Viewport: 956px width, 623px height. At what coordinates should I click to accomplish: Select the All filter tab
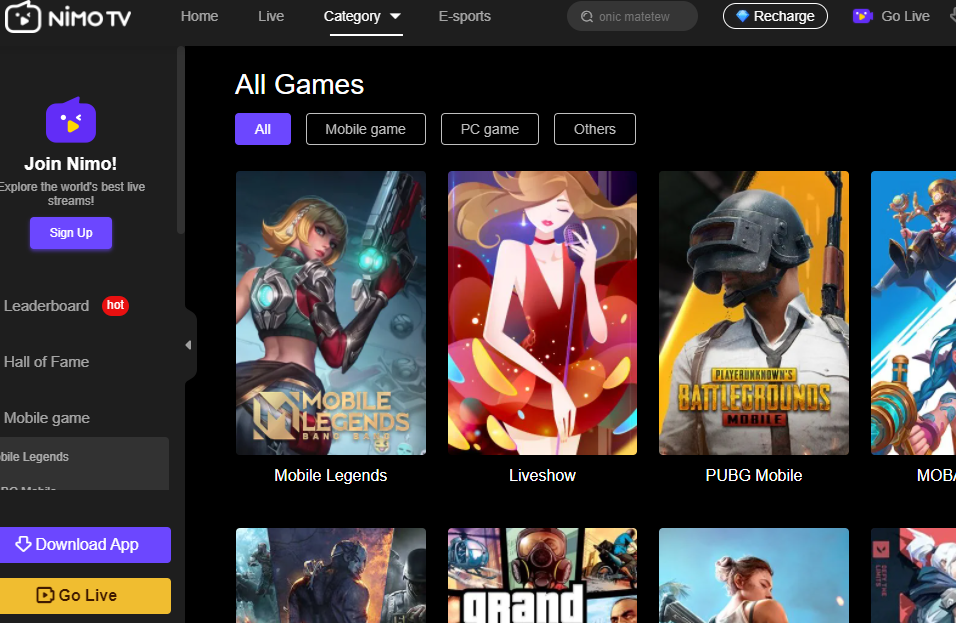pos(263,129)
